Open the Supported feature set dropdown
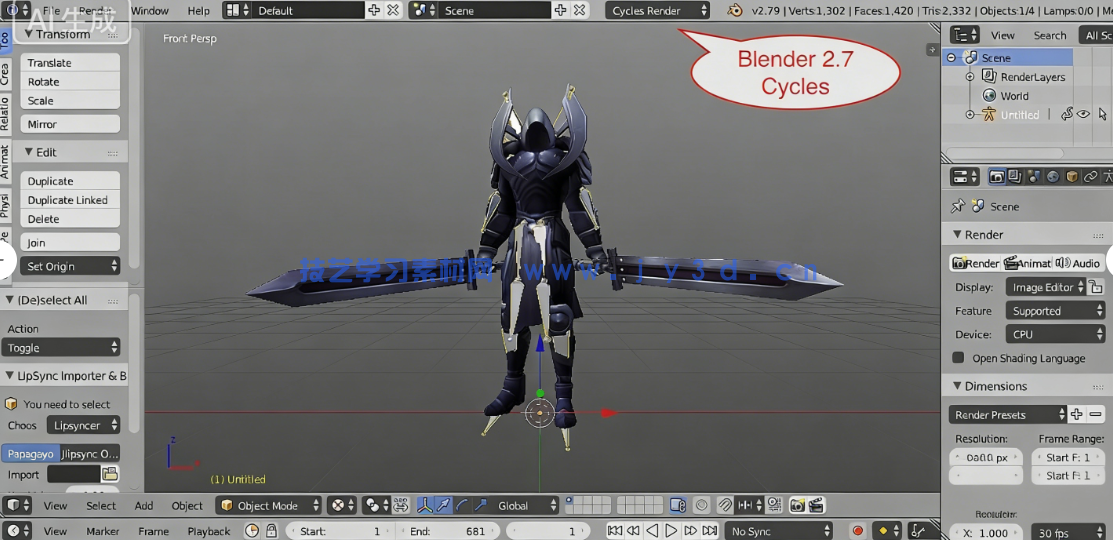The image size is (1113, 540). click(1055, 311)
